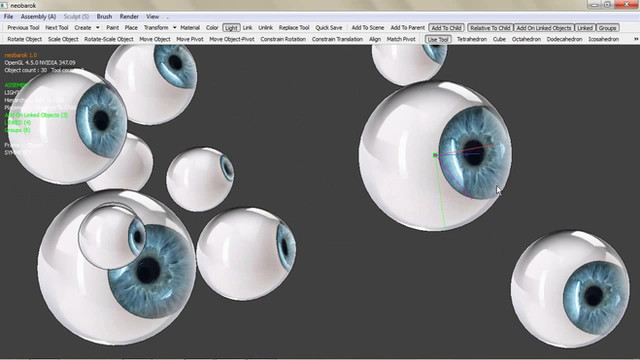Click the neobarok app icon in title bar
The image size is (640, 360).
coord(4,5)
